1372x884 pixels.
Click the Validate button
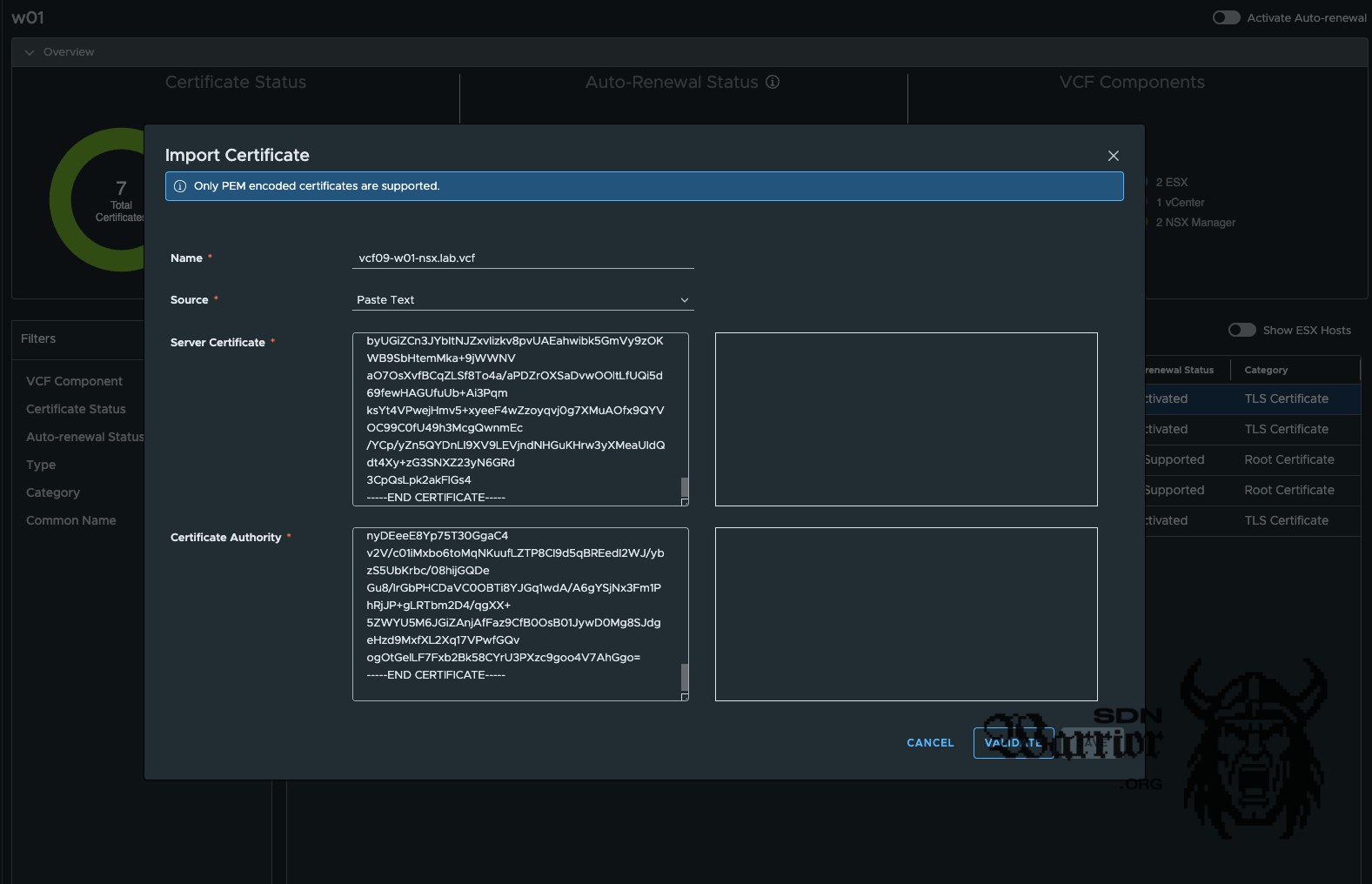[1013, 743]
